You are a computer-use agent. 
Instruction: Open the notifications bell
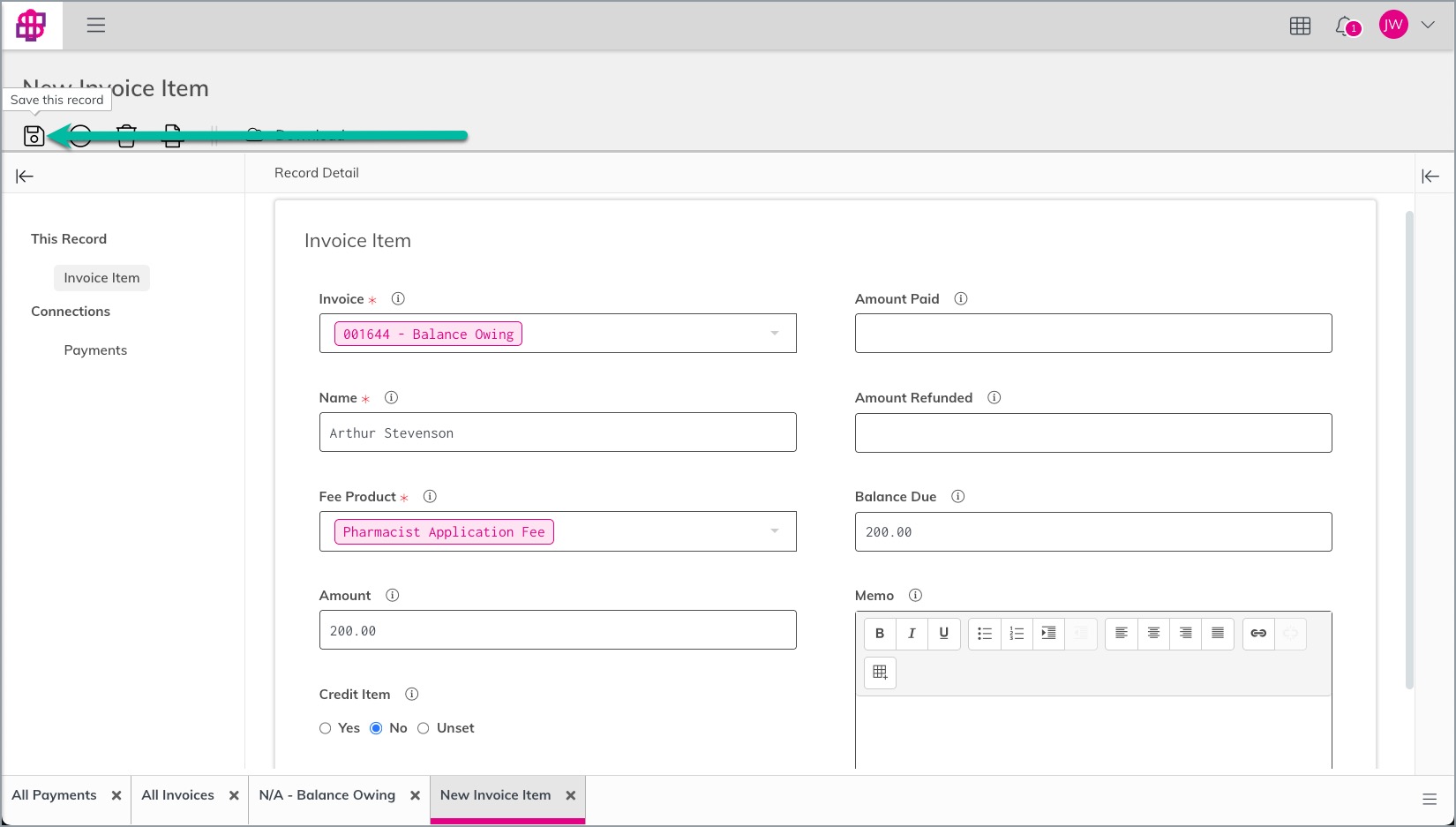pos(1345,26)
